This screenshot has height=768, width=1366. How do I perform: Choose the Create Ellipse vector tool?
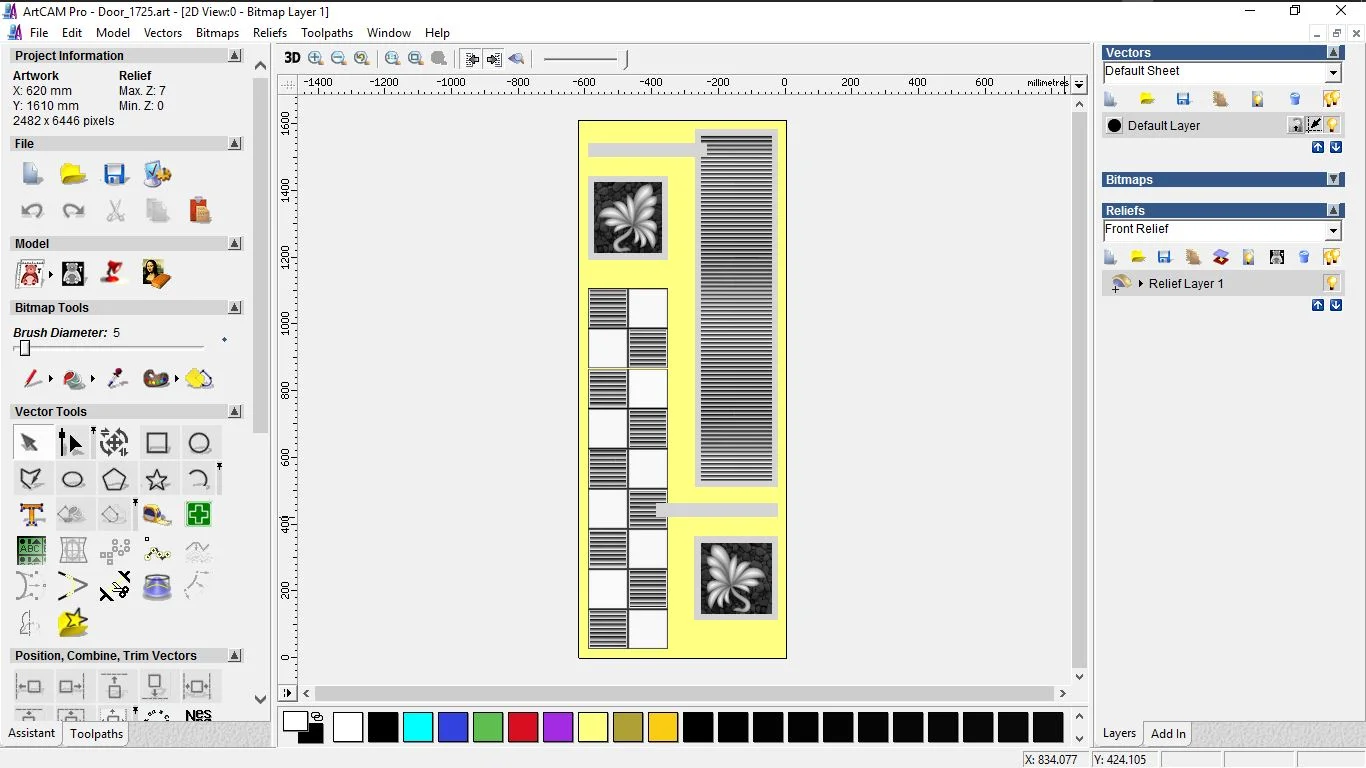(x=73, y=480)
